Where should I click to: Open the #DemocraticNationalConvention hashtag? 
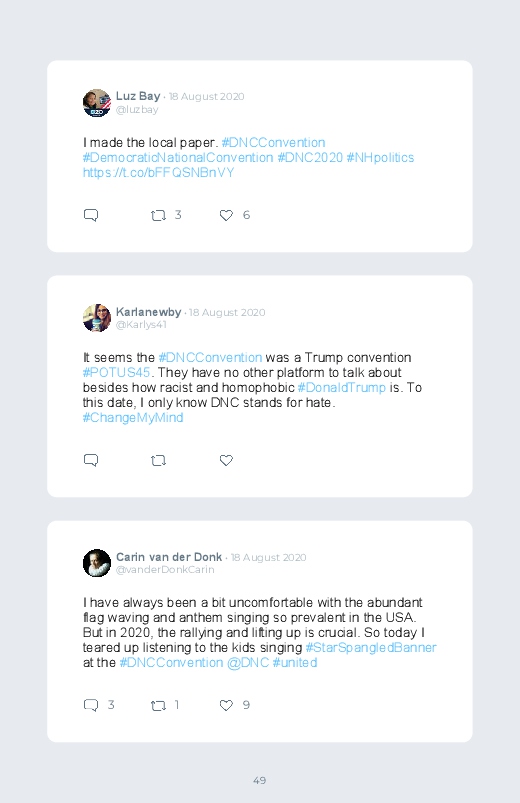178,158
